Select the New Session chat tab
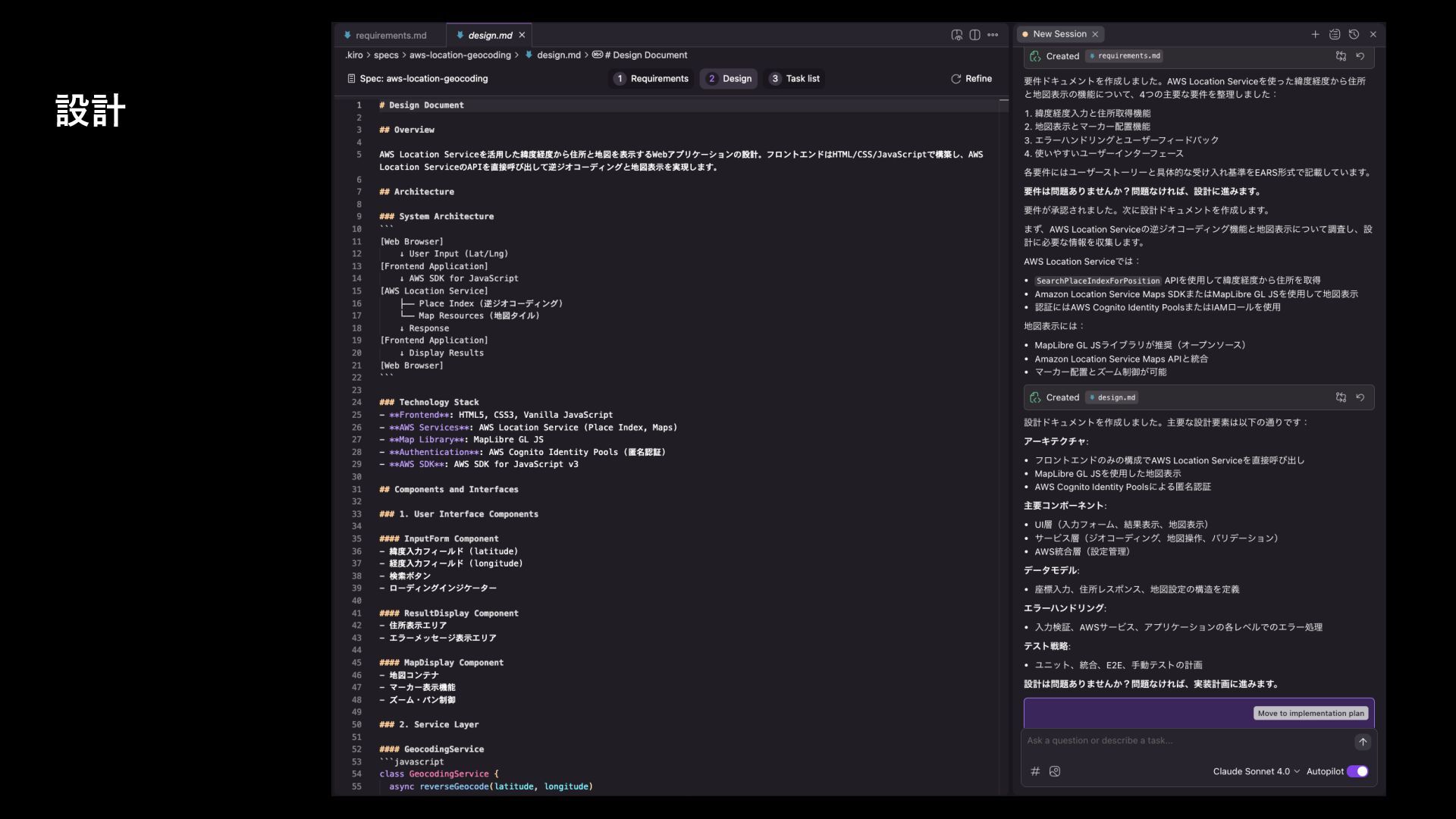The width and height of the screenshot is (1456, 819). pos(1059,34)
